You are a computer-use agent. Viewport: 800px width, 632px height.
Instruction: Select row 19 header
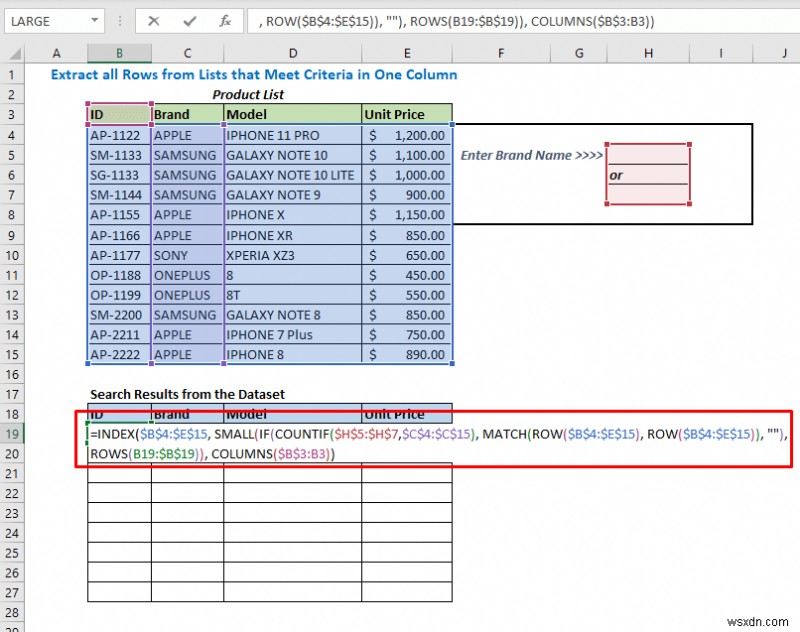point(12,434)
